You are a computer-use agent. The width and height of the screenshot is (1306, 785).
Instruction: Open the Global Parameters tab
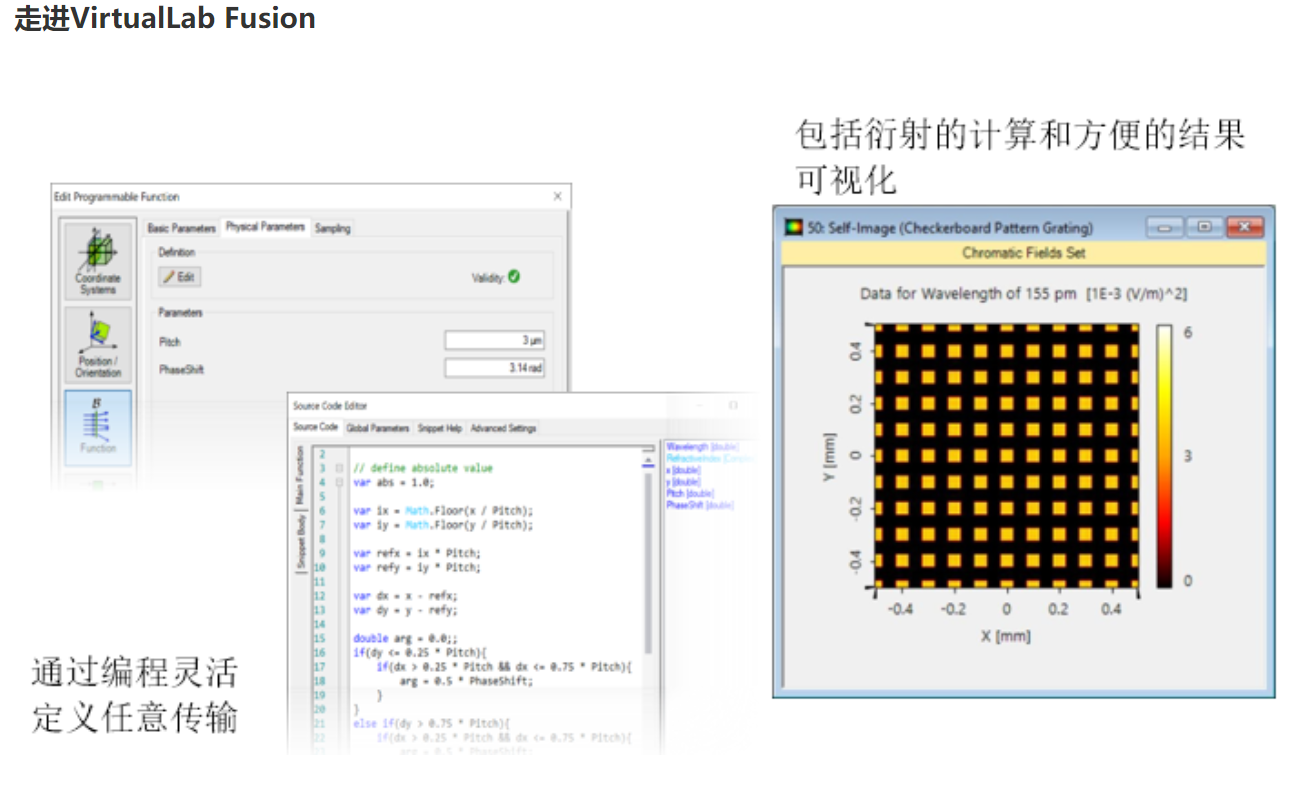378,428
